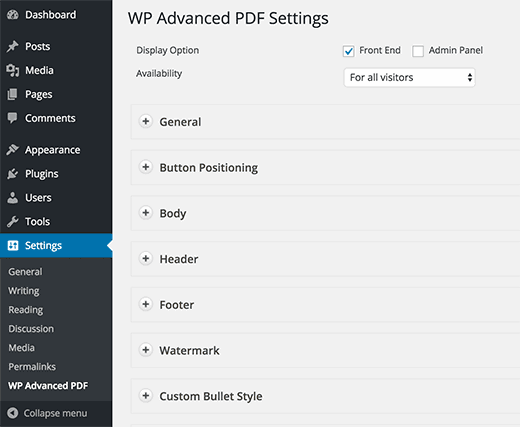This screenshot has width=520, height=427.
Task: Click the Custom Bullet Style heading text
Action: 211,396
